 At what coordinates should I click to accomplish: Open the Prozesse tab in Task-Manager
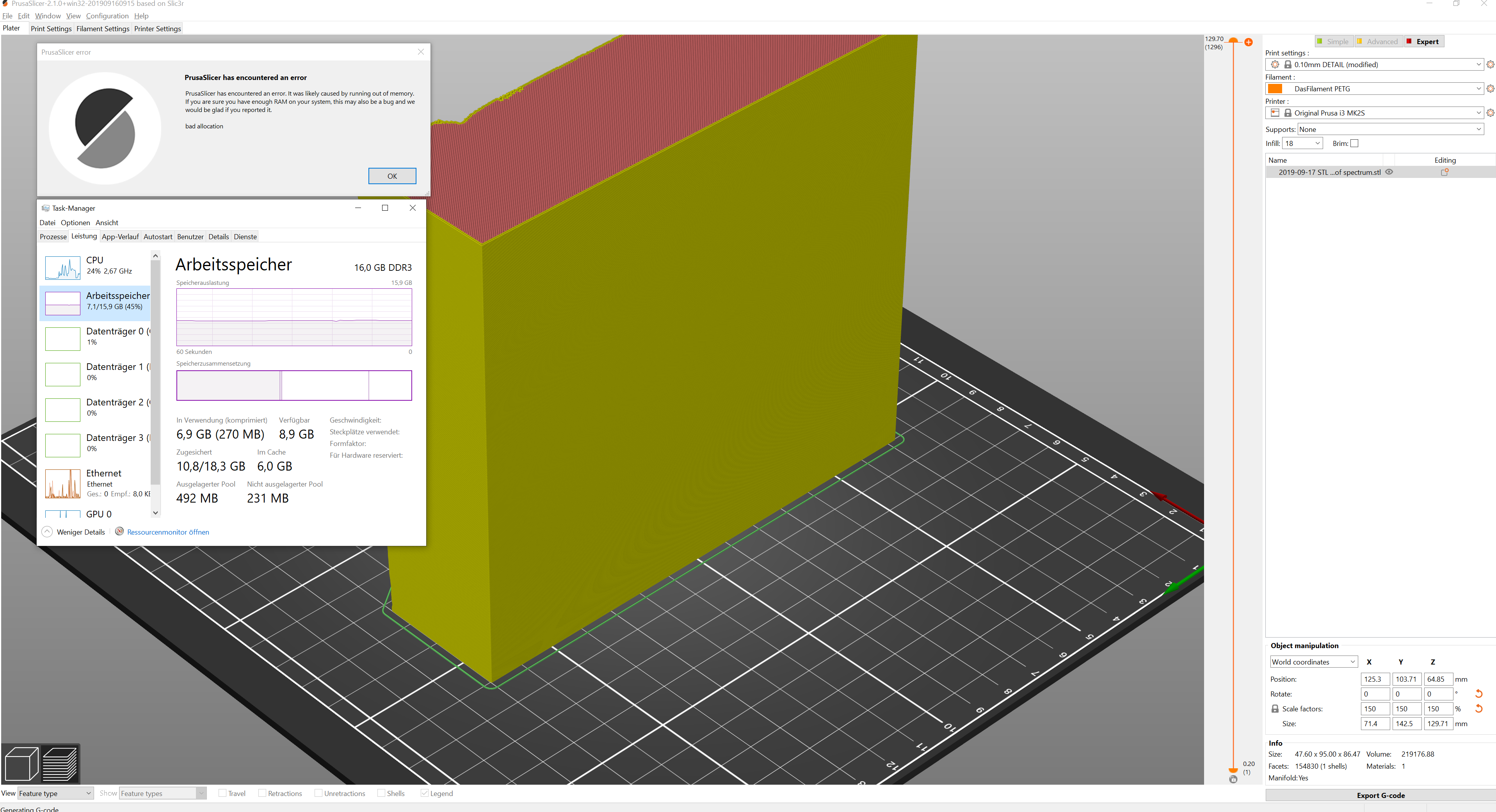pos(53,237)
